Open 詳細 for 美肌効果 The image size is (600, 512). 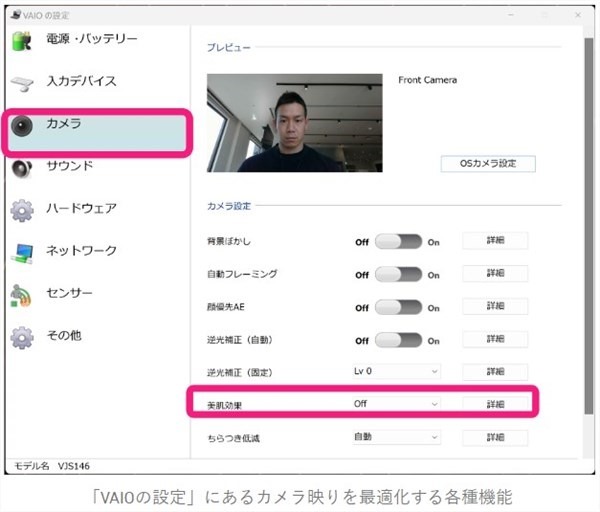coord(495,404)
